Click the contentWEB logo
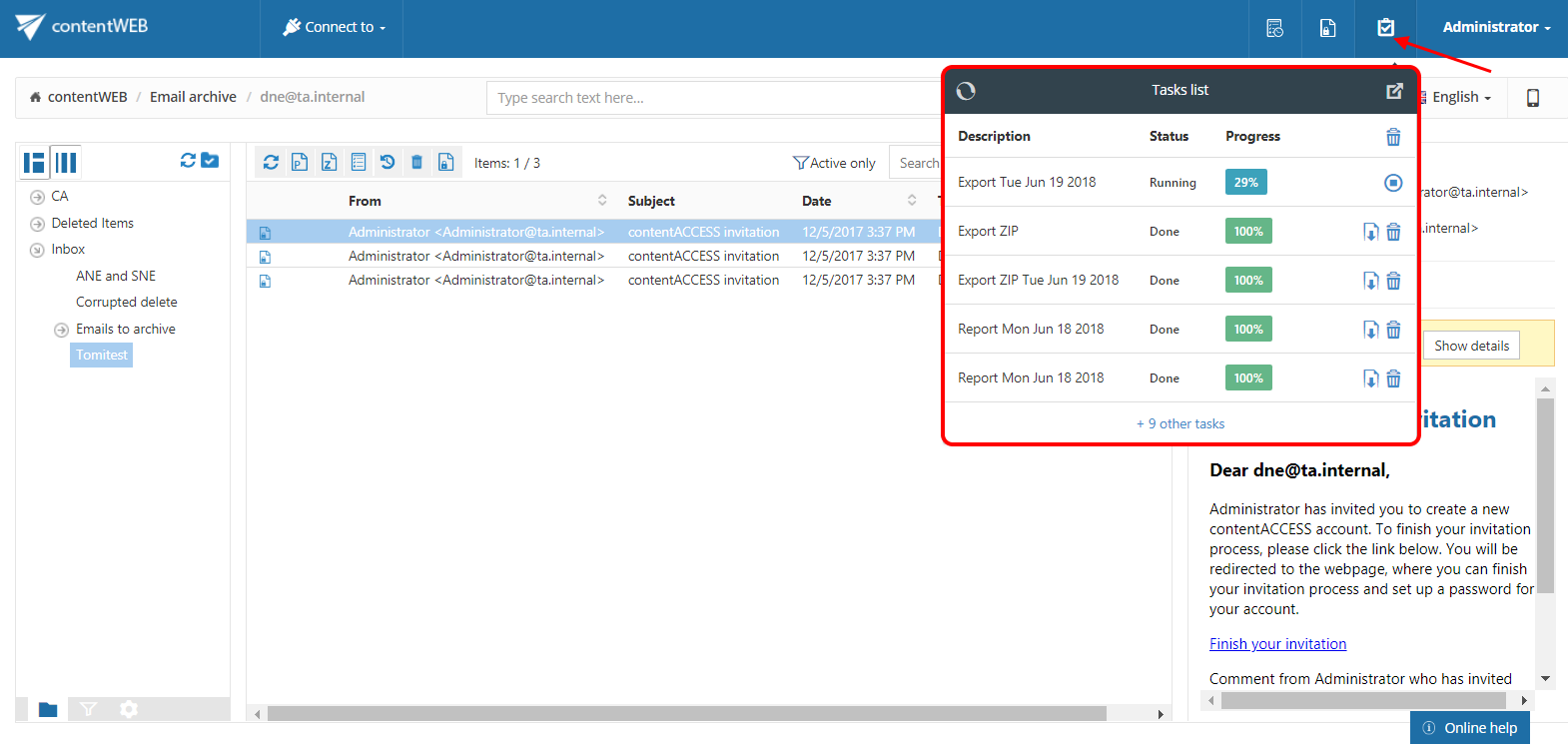 82,26
